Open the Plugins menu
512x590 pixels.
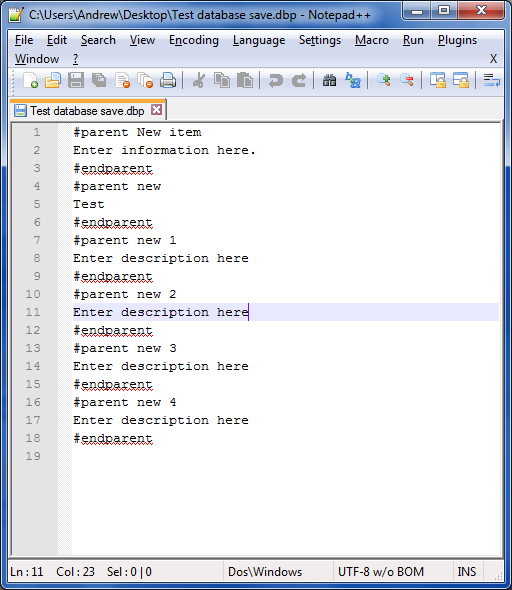point(457,40)
